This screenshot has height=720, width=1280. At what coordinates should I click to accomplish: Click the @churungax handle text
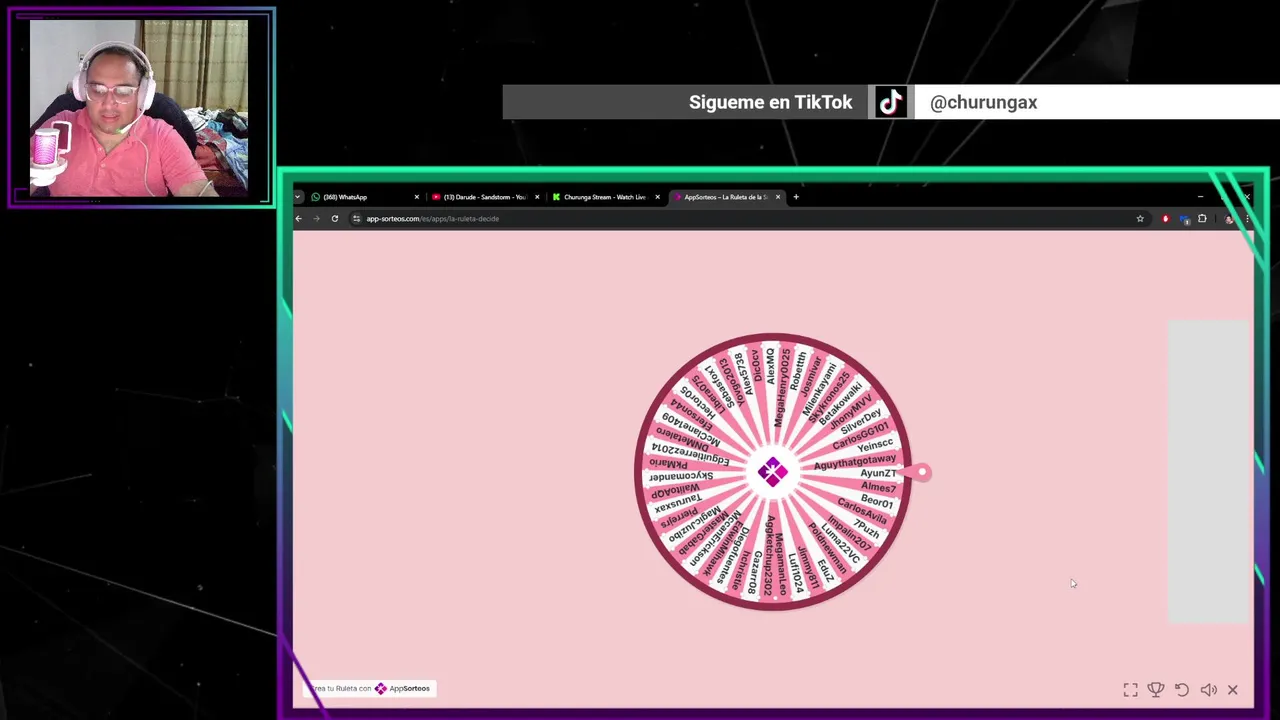(x=983, y=102)
